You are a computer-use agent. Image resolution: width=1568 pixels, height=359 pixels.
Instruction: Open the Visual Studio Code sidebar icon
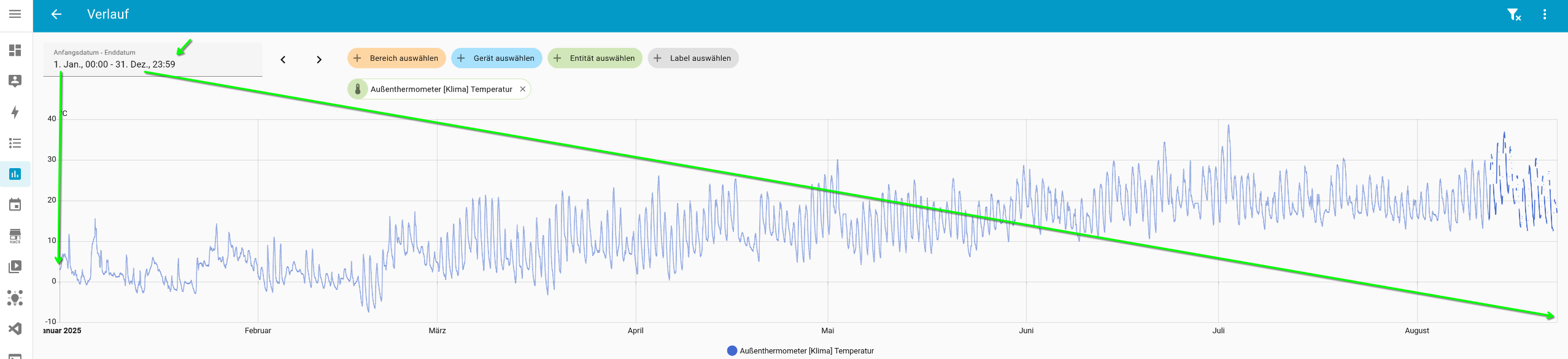[x=15, y=328]
